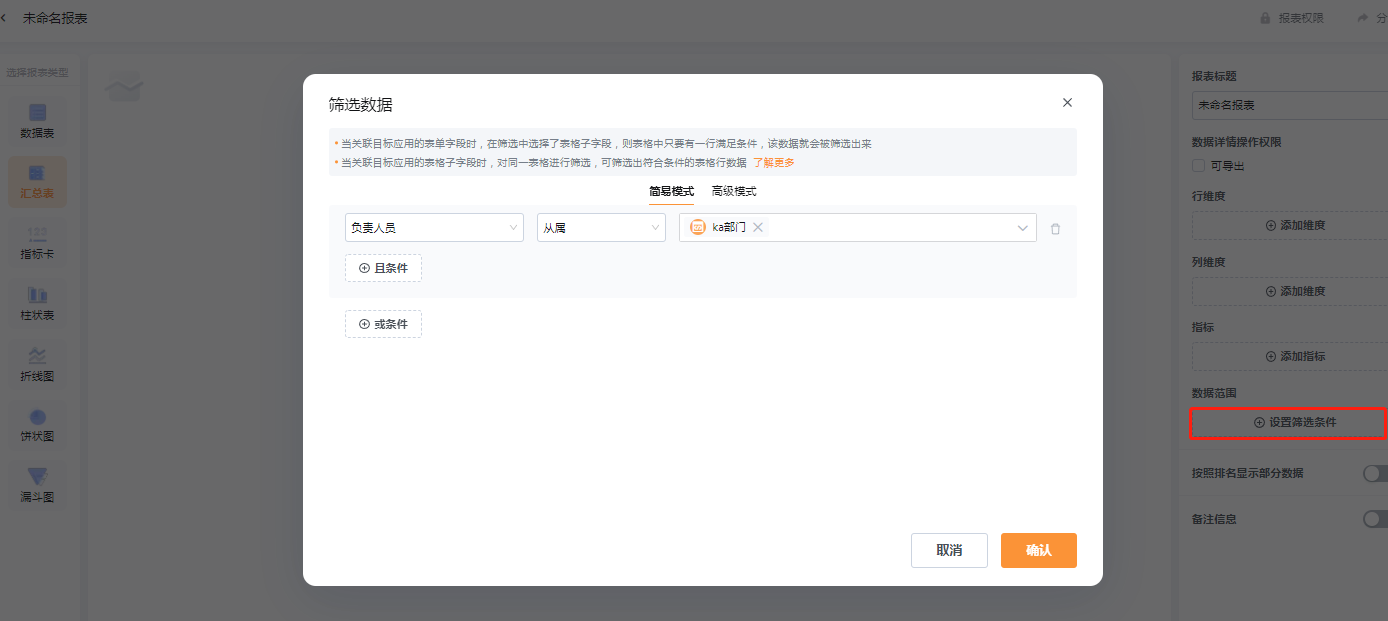Toggle the 可导出 checkbox
This screenshot has height=621, width=1388.
pos(1198,166)
